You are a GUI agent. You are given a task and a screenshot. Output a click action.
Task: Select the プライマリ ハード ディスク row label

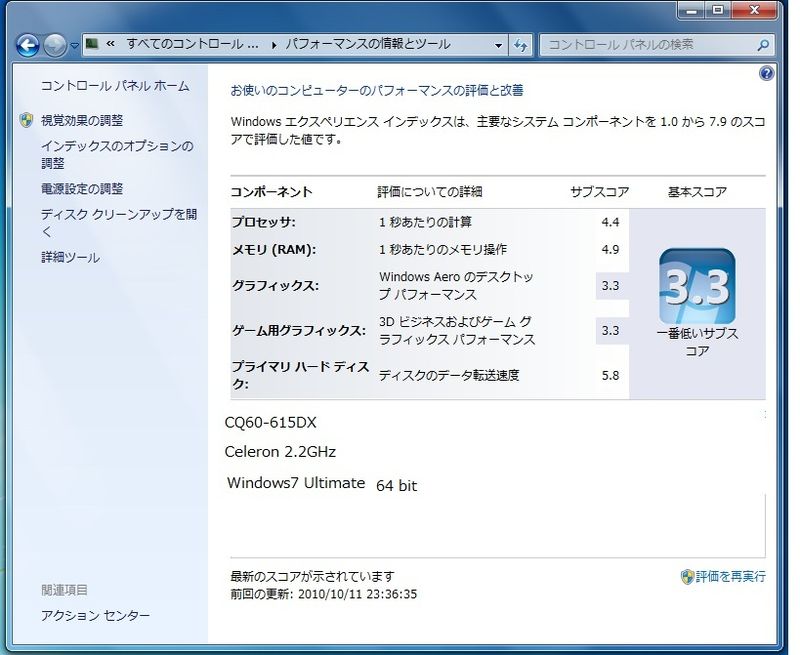[x=300, y=375]
